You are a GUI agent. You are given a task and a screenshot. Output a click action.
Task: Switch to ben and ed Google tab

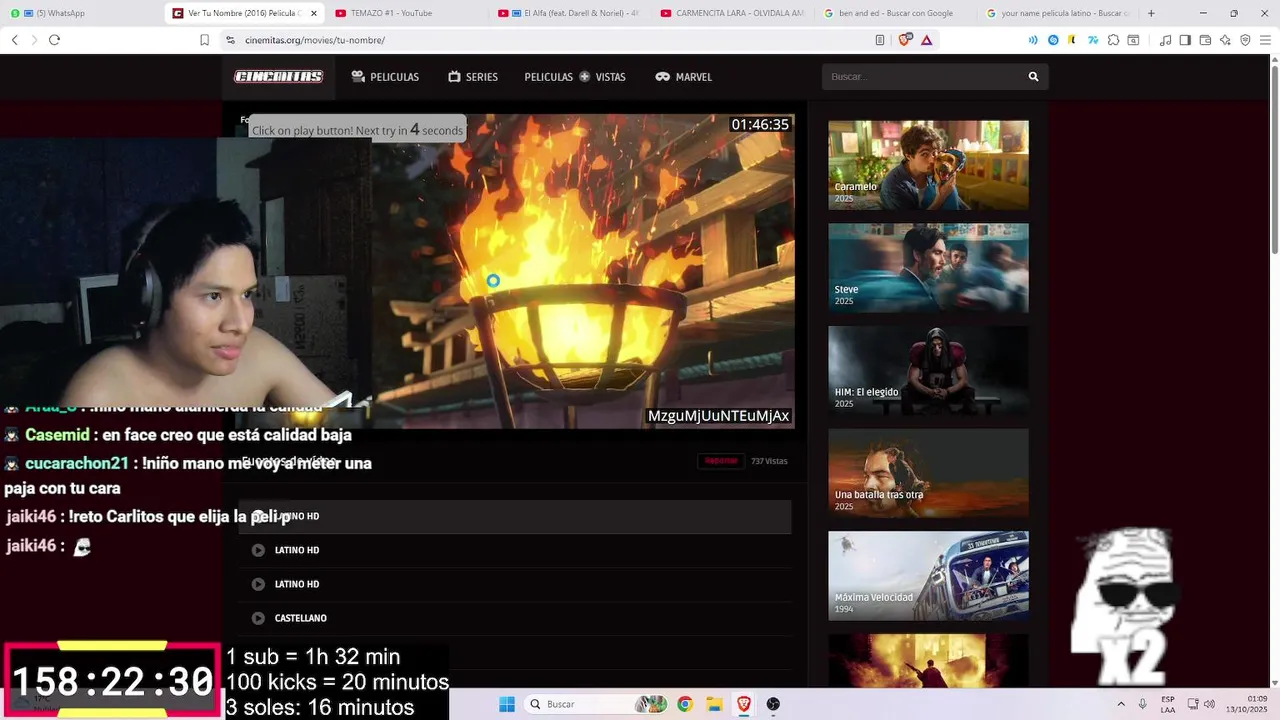click(897, 13)
